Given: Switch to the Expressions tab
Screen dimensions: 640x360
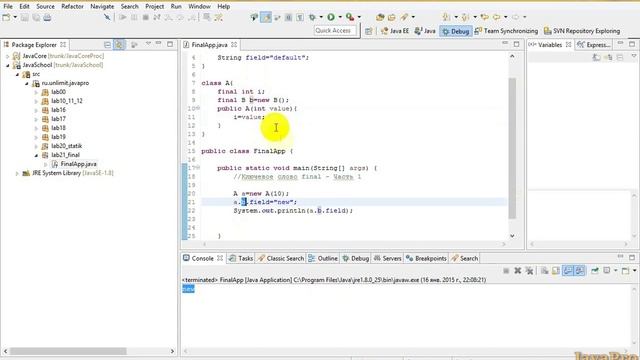Looking at the screenshot, I should [593, 45].
